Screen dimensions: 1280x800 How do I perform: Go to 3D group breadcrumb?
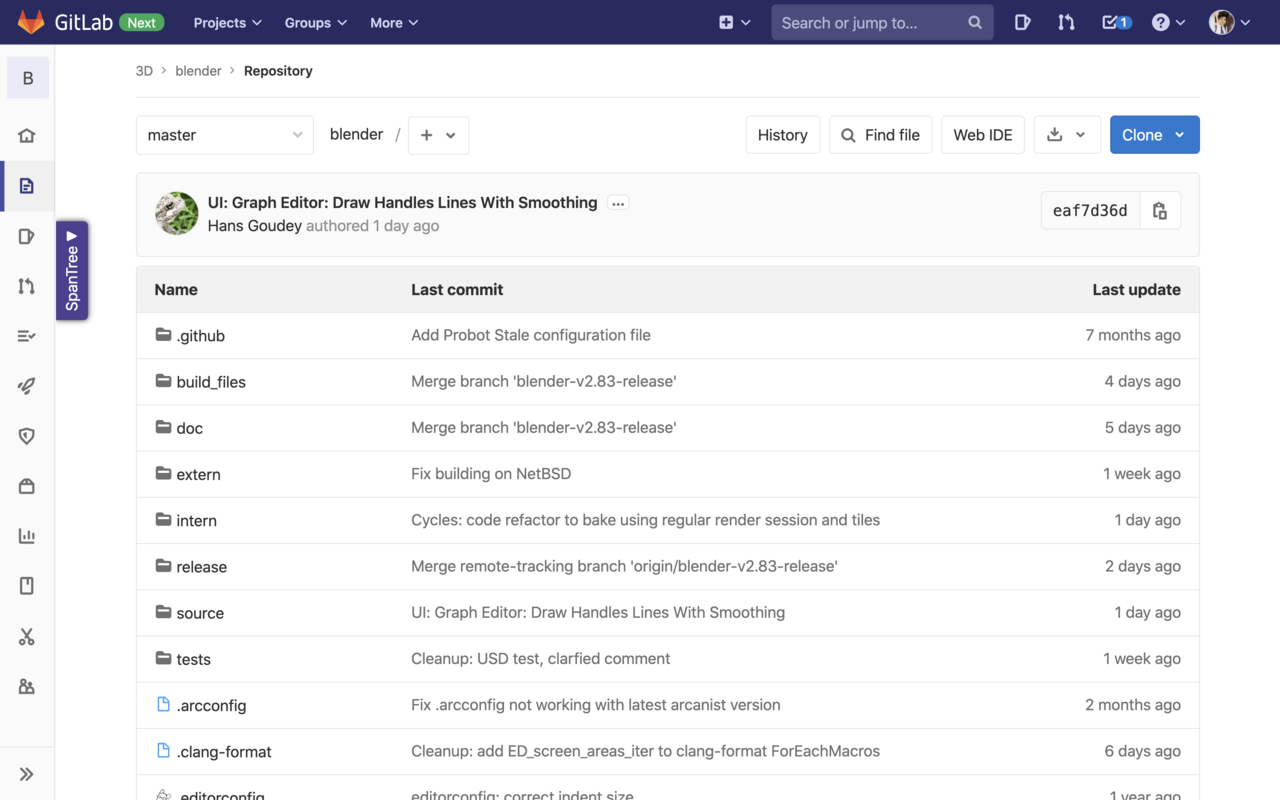point(144,71)
